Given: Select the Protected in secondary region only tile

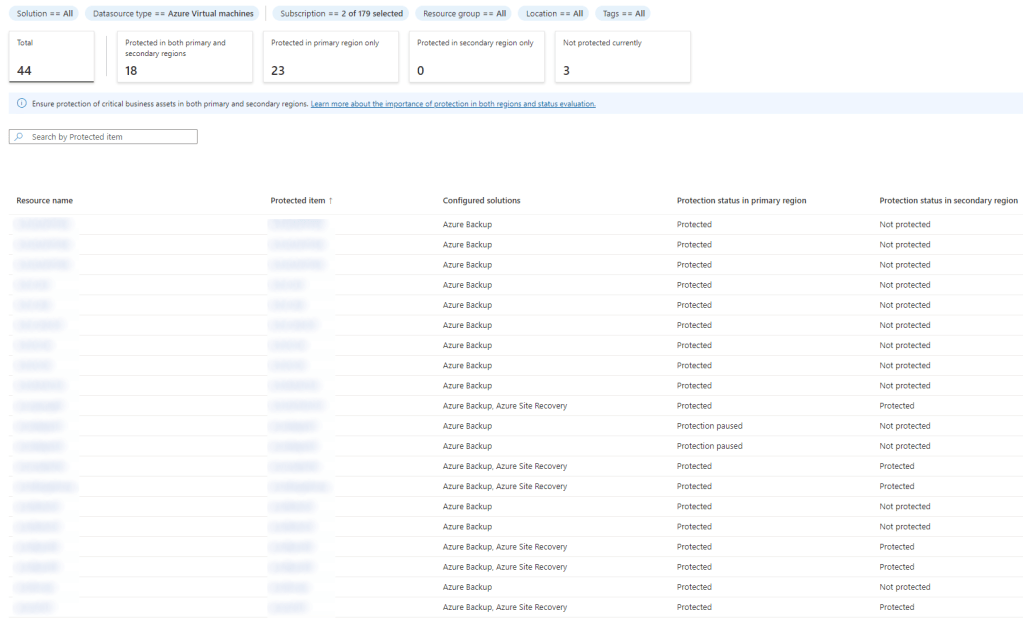Looking at the screenshot, I should (476, 56).
